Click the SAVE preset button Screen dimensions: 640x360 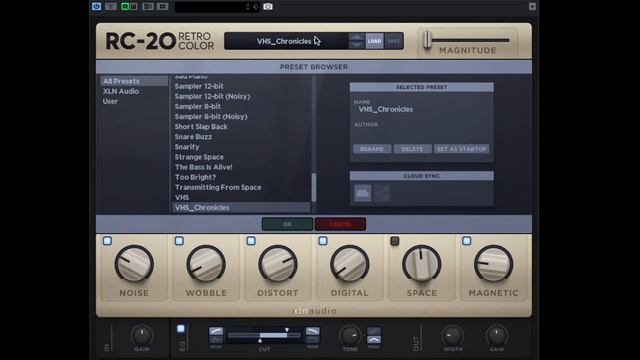(x=393, y=41)
